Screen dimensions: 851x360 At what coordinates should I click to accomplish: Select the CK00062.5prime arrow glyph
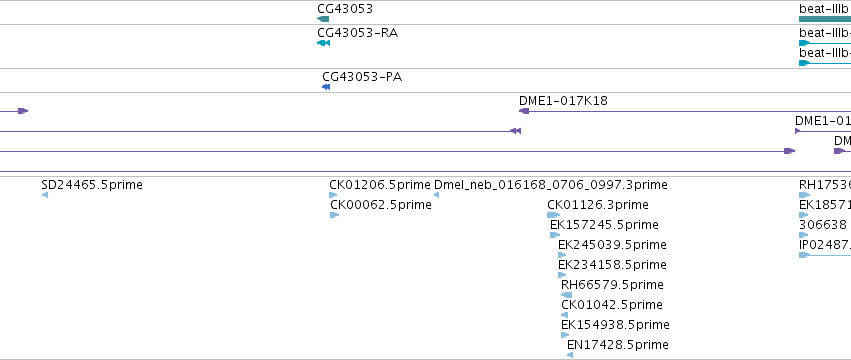pyautogui.click(x=334, y=215)
